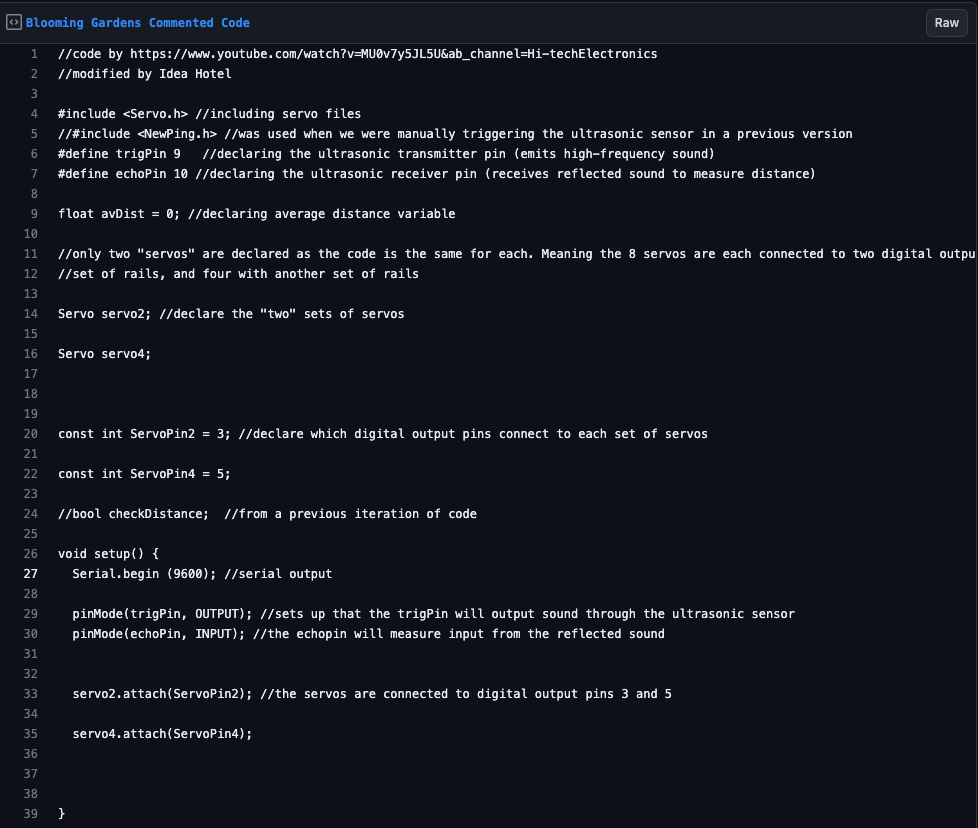978x828 pixels.
Task: Open the Raw view of the file
Action: [x=946, y=23]
